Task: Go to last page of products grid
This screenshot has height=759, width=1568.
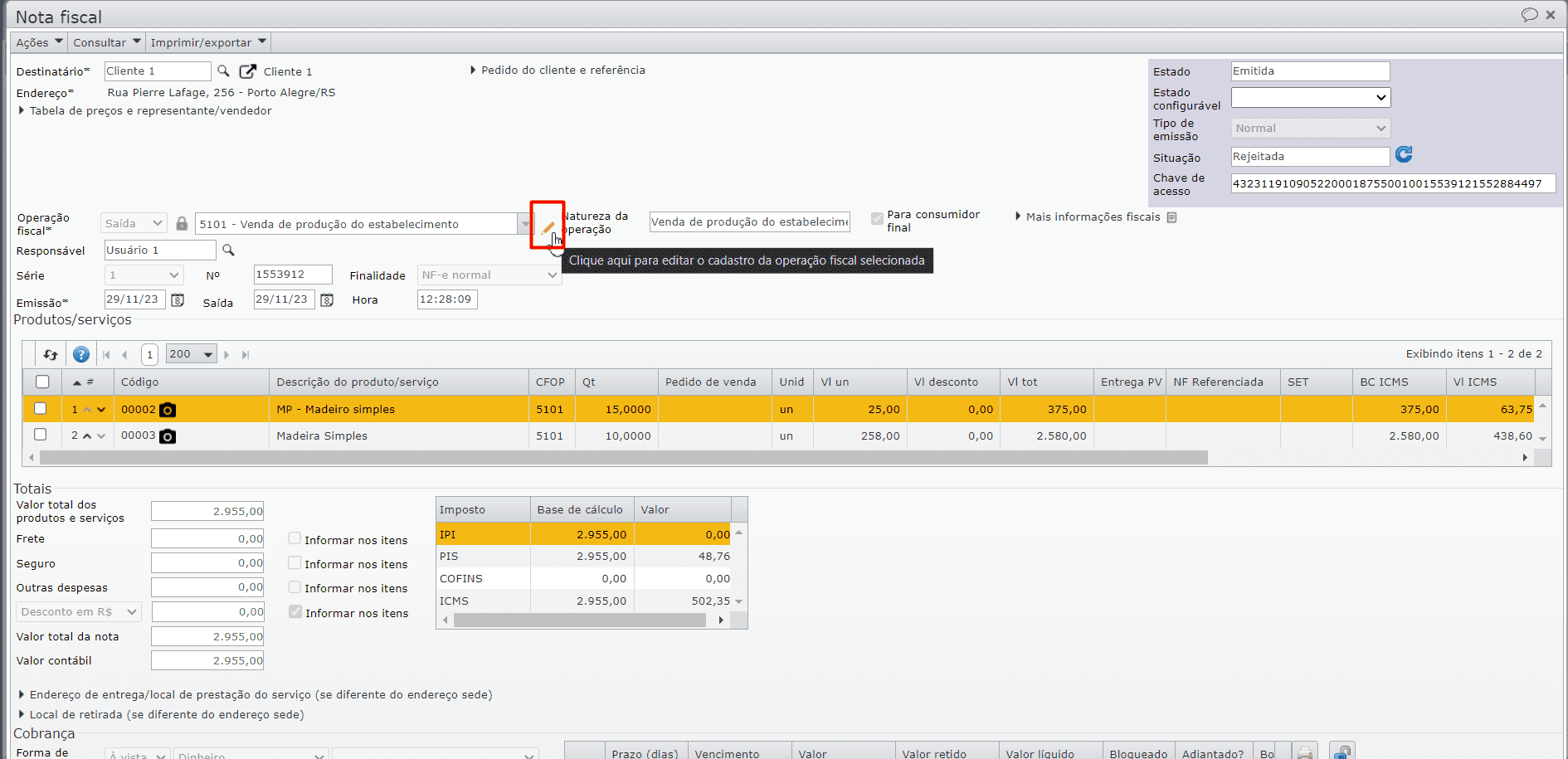Action: [246, 355]
